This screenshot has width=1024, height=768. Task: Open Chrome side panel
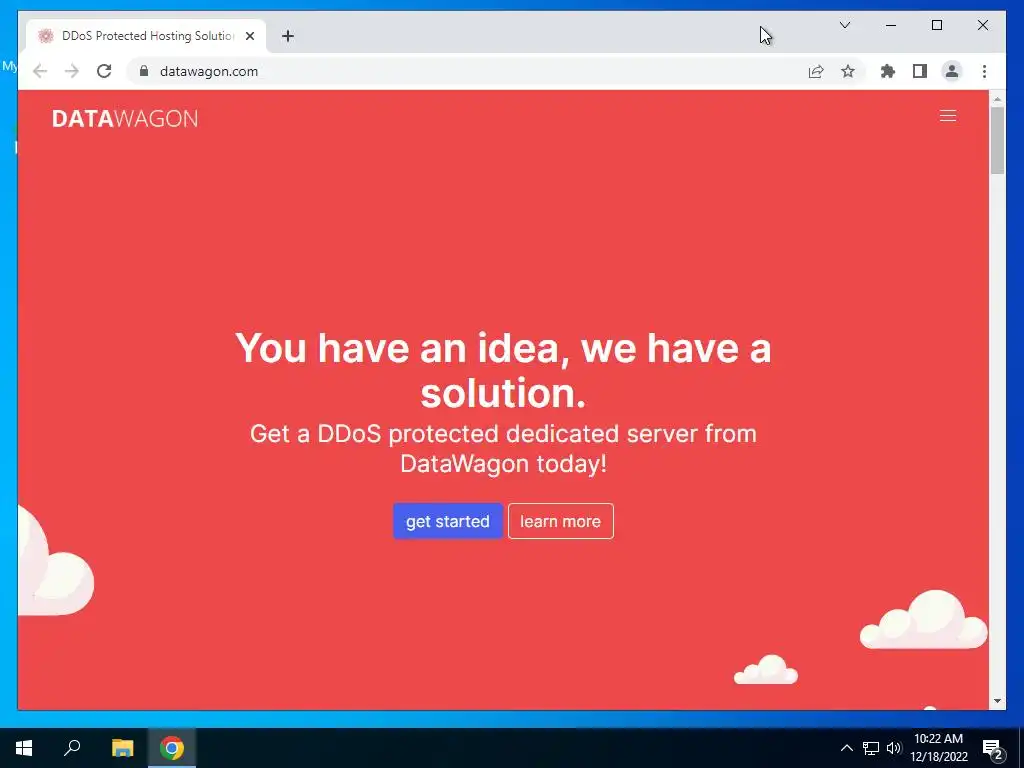pyautogui.click(x=920, y=71)
